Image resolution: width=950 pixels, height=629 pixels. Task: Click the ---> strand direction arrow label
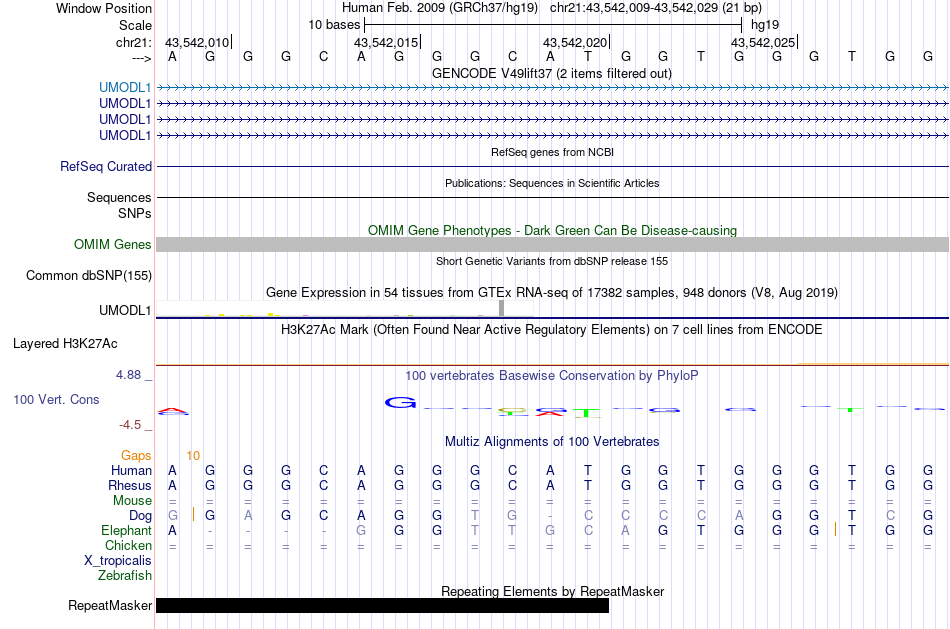(142, 58)
